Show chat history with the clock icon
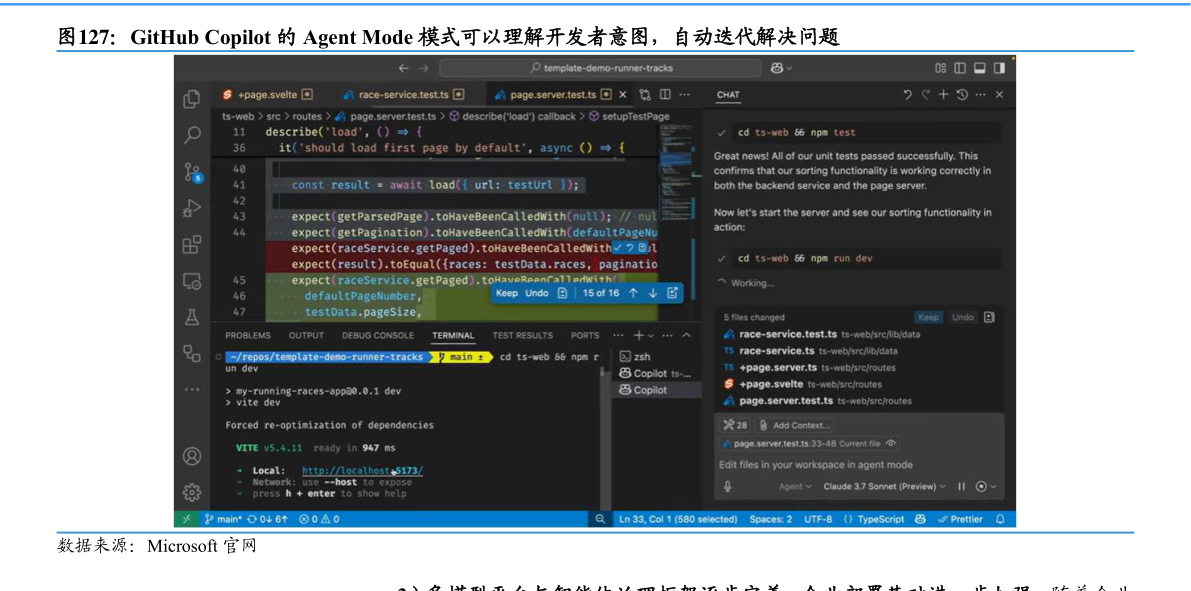The width and height of the screenshot is (1191, 591). click(x=962, y=95)
